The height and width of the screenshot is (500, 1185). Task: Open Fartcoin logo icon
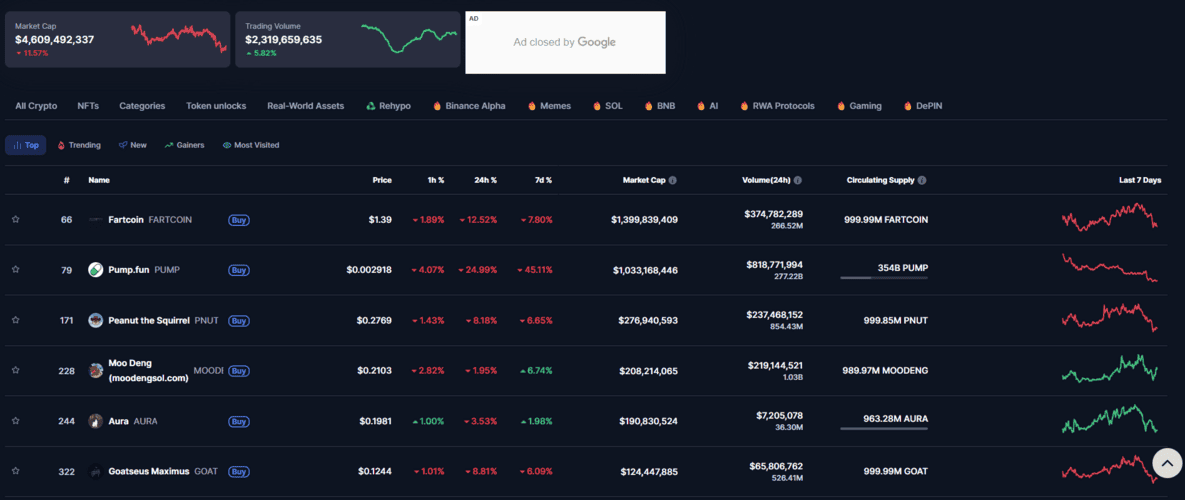(95, 220)
